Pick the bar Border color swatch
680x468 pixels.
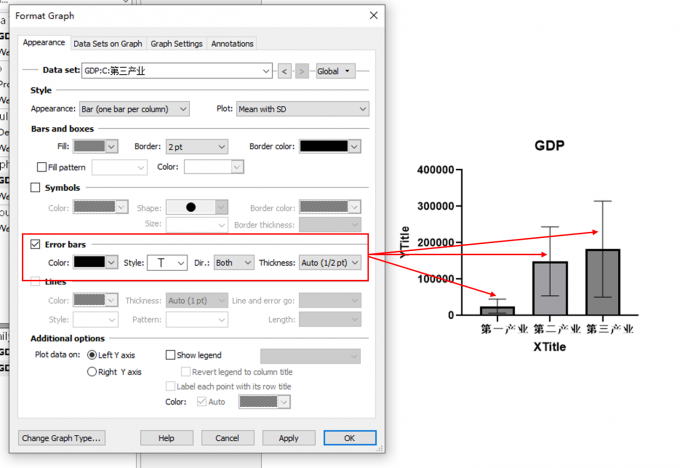point(329,146)
